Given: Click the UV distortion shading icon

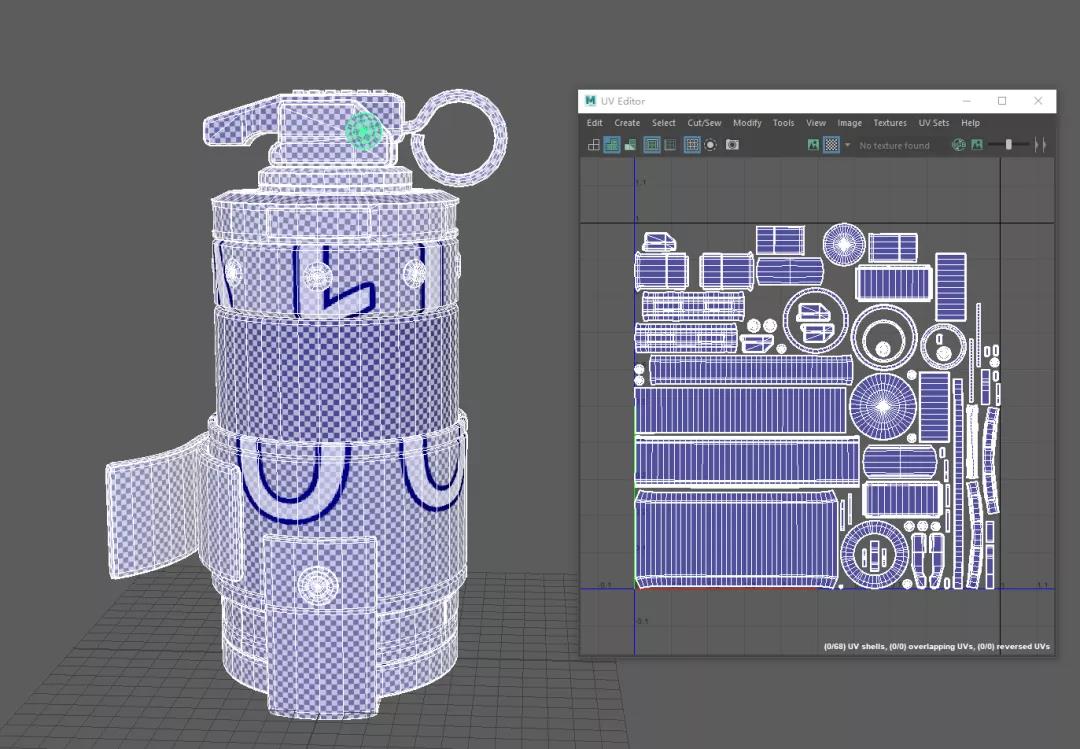Looking at the screenshot, I should pos(631,145).
